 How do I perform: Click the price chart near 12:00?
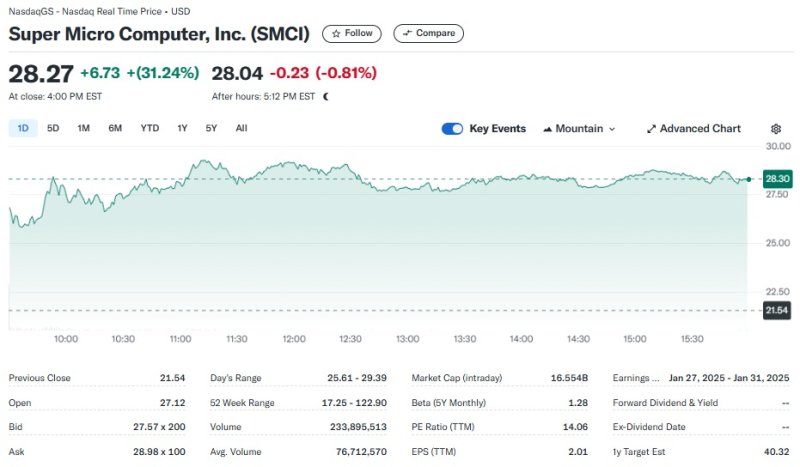point(294,220)
